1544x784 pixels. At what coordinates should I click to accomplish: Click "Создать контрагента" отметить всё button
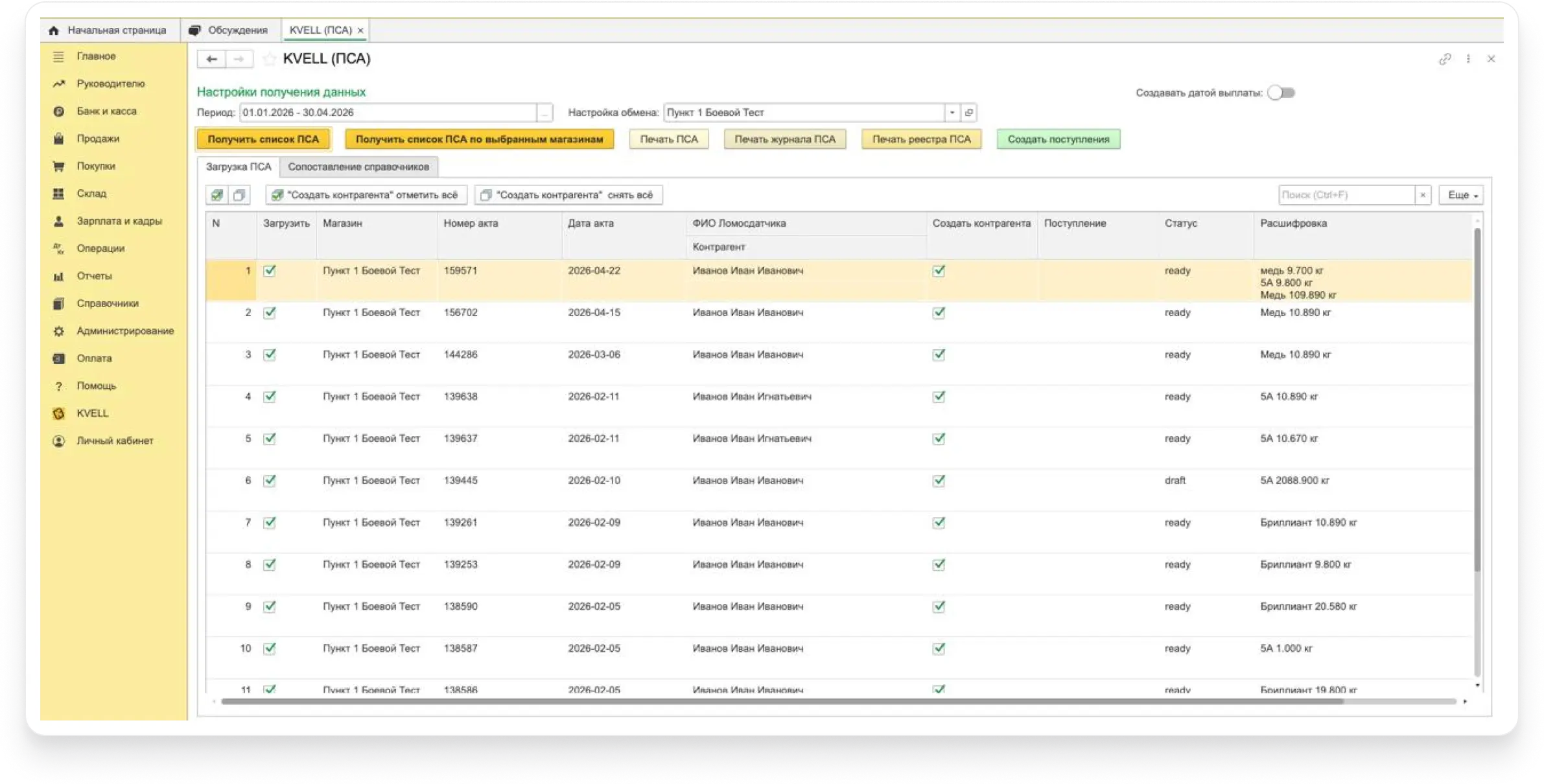click(x=366, y=195)
